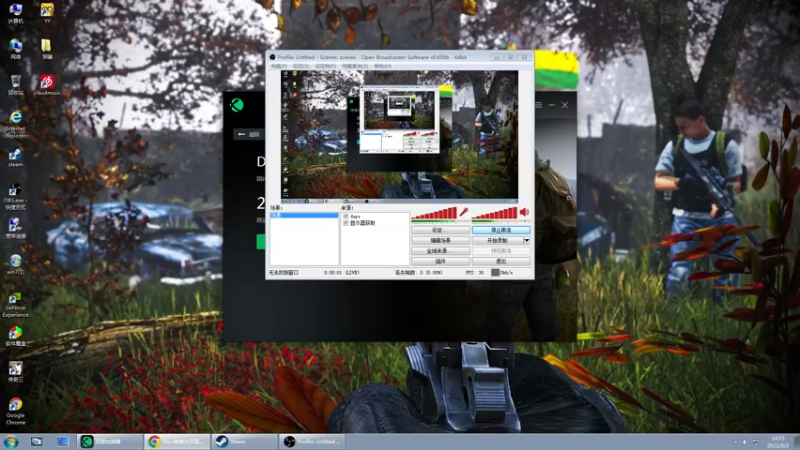Viewport: 800px width, 450px height.
Task: Open the cloudmusic desktop icon
Action: (47, 85)
